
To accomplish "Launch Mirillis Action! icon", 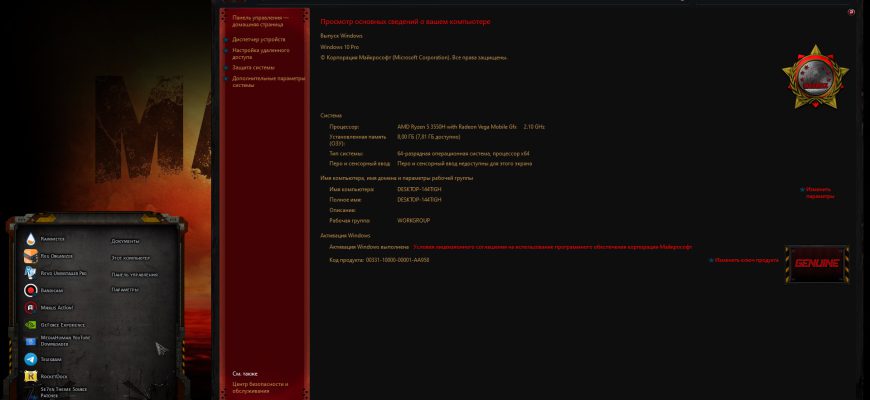I will [x=31, y=307].
